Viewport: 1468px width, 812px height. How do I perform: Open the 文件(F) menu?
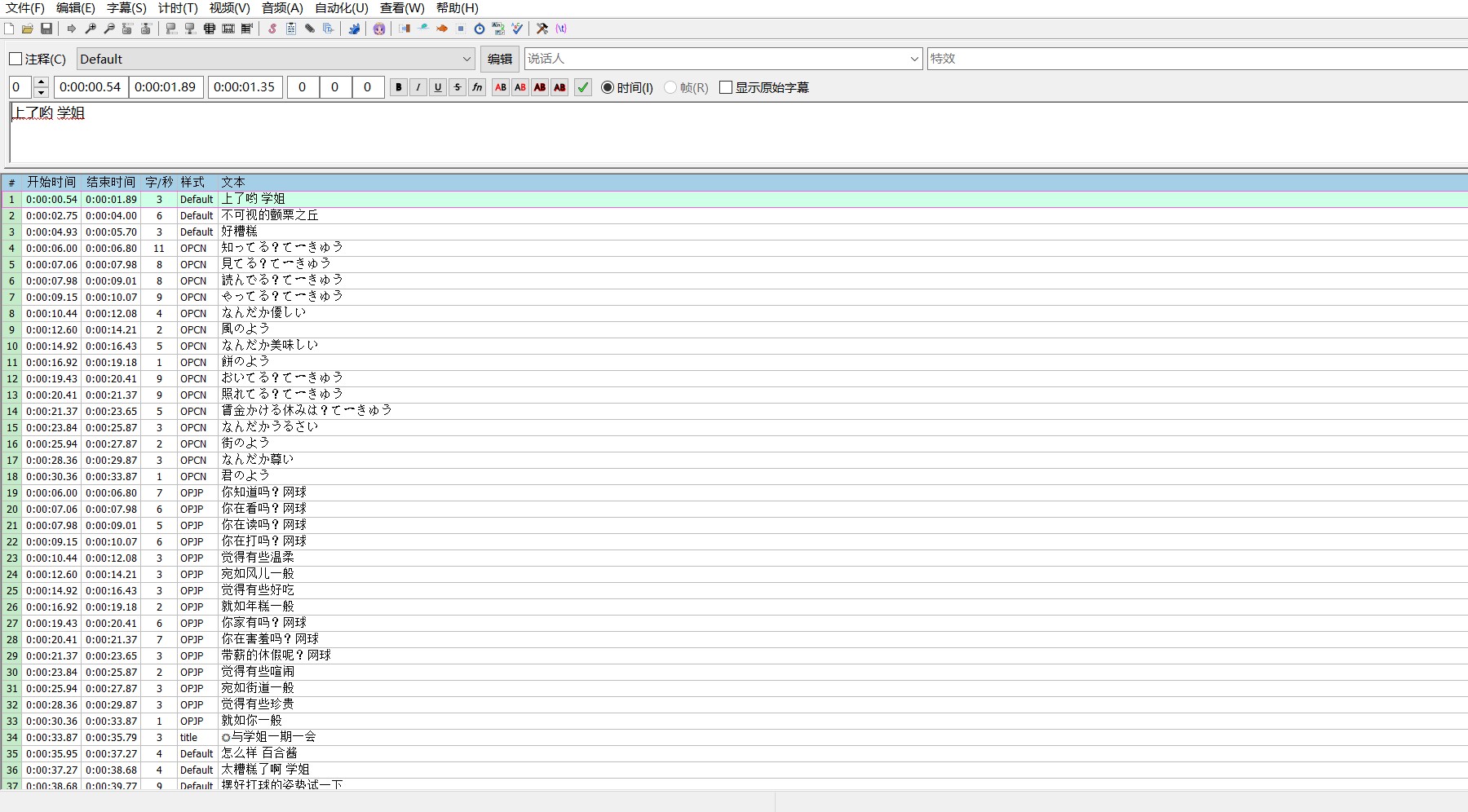(x=25, y=8)
